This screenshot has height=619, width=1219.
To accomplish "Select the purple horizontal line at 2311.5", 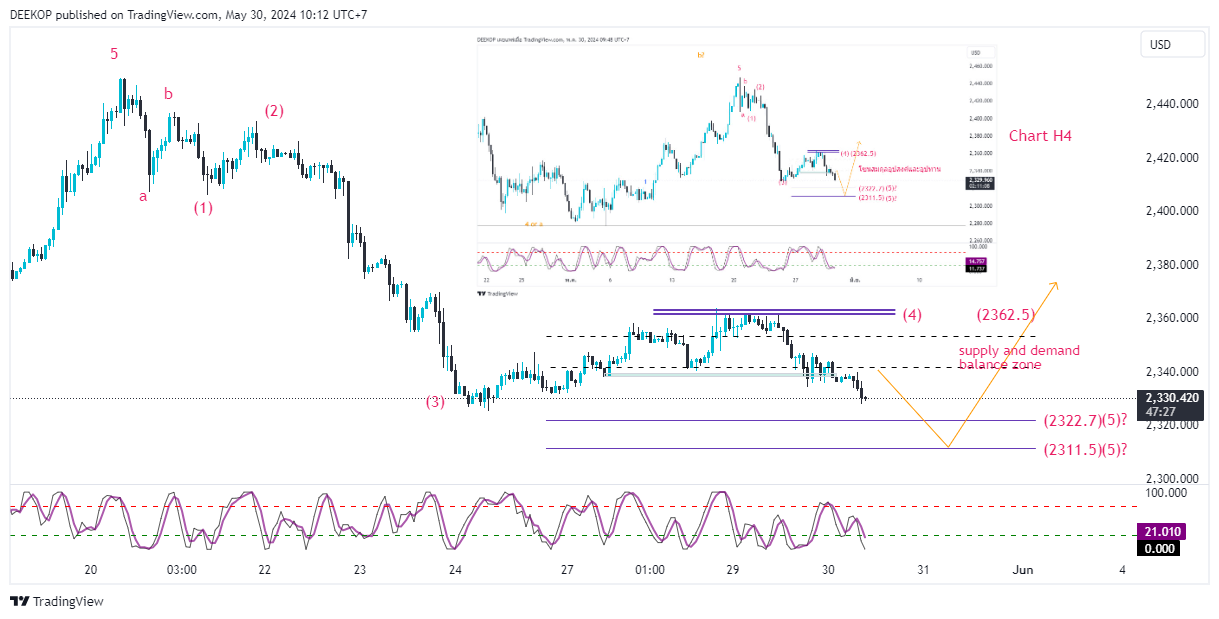I will [790, 448].
